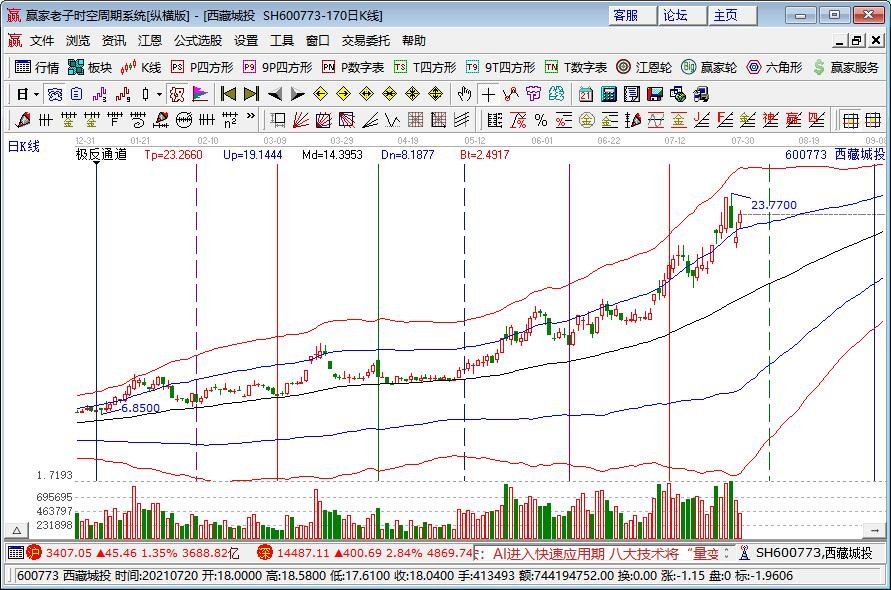Open the 交易委托 menu

[366, 41]
